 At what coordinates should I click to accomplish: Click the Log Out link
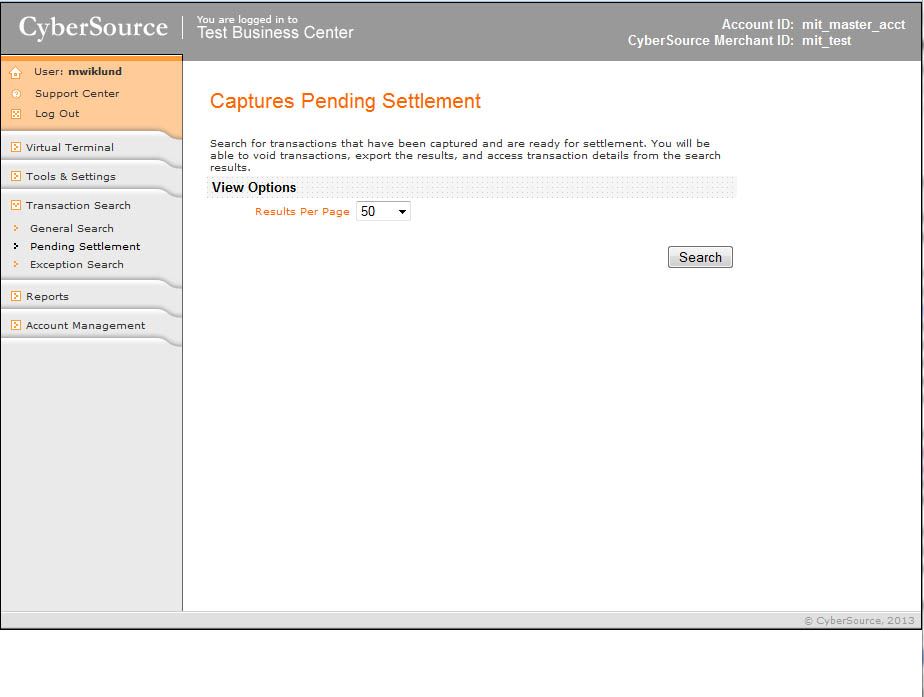(x=57, y=114)
